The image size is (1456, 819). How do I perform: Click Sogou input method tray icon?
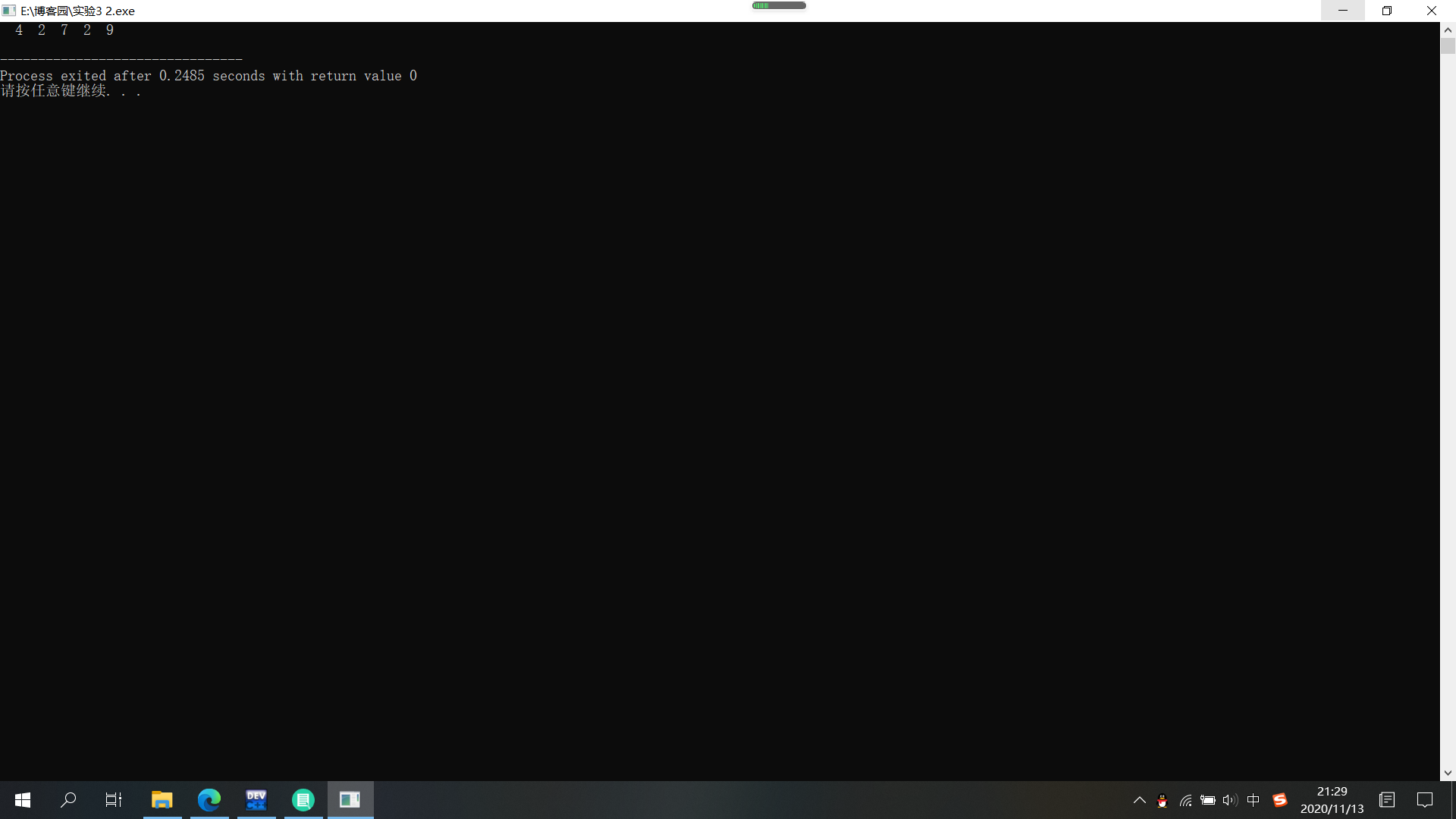point(1280,800)
